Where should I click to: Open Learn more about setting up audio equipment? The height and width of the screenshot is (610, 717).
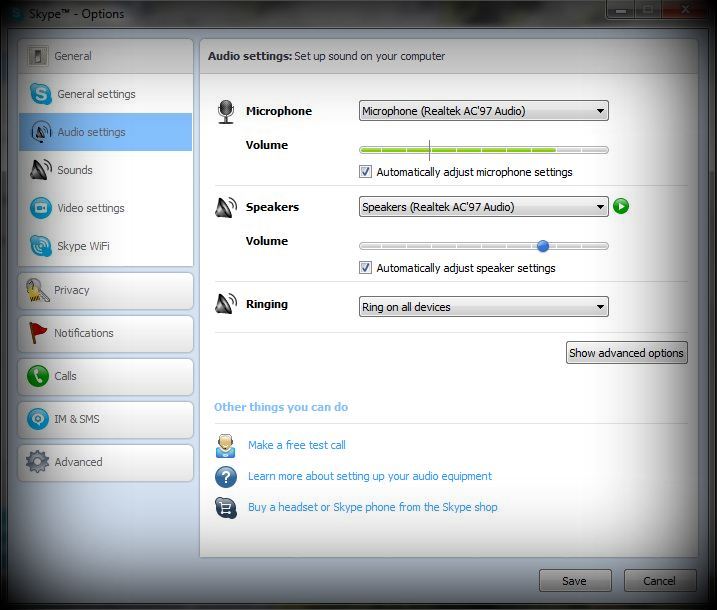click(x=370, y=476)
